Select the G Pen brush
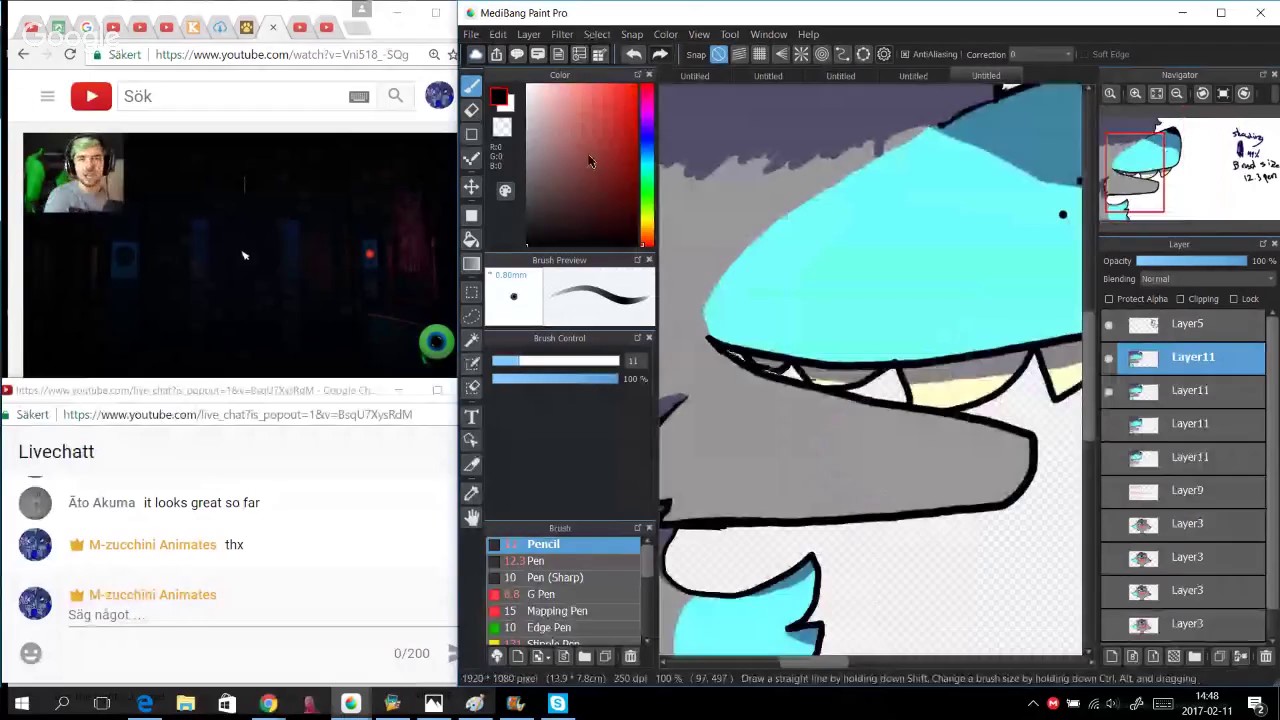The height and width of the screenshot is (720, 1280). pos(563,594)
